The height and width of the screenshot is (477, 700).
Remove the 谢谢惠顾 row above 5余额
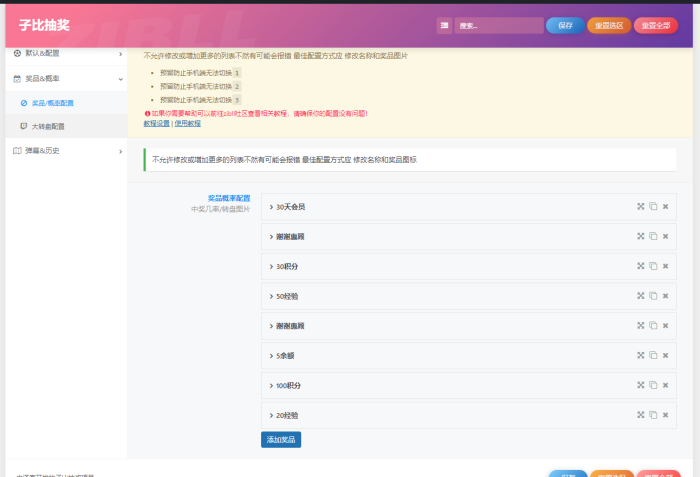665,326
